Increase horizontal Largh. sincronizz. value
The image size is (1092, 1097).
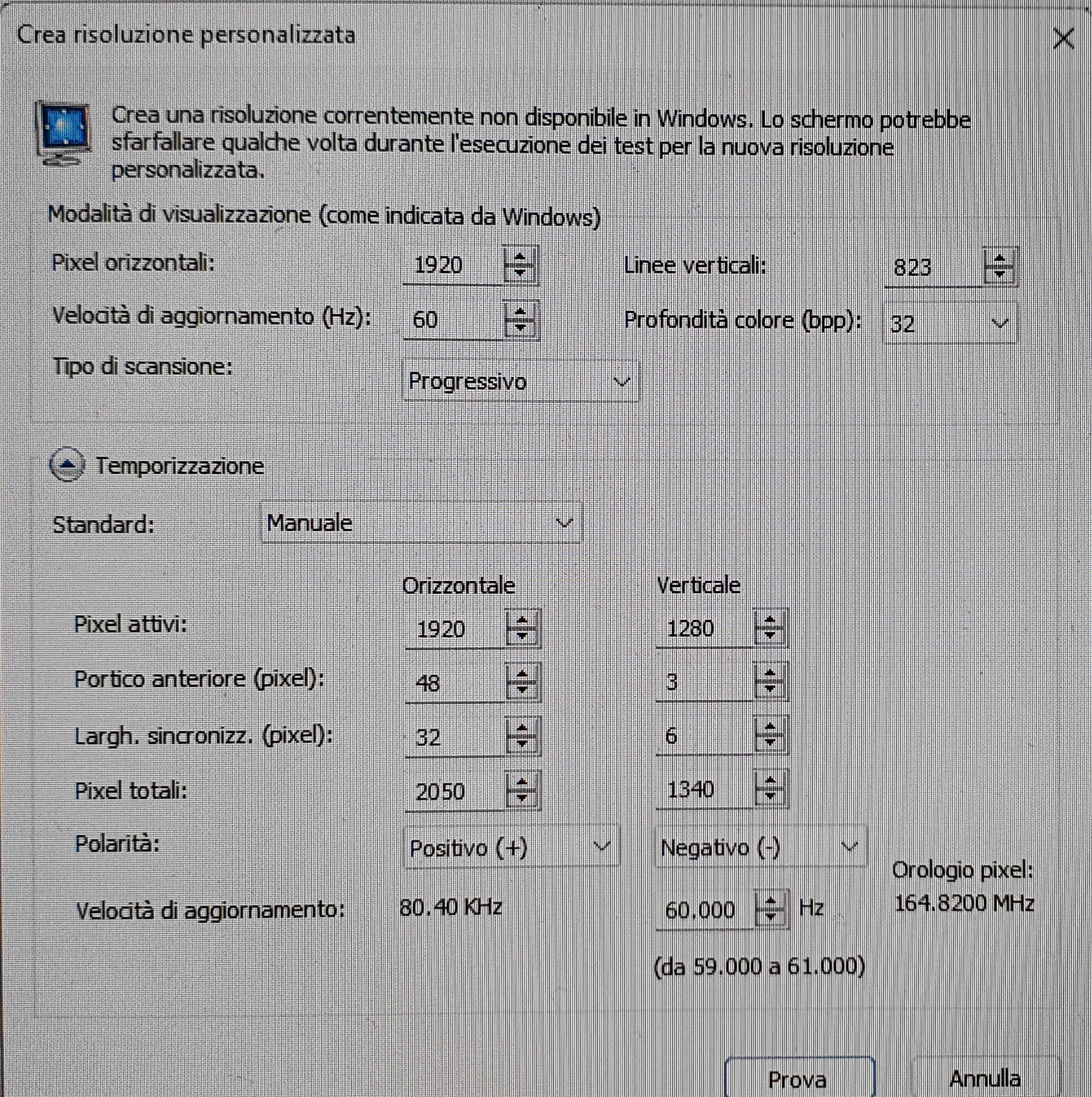[x=522, y=729]
